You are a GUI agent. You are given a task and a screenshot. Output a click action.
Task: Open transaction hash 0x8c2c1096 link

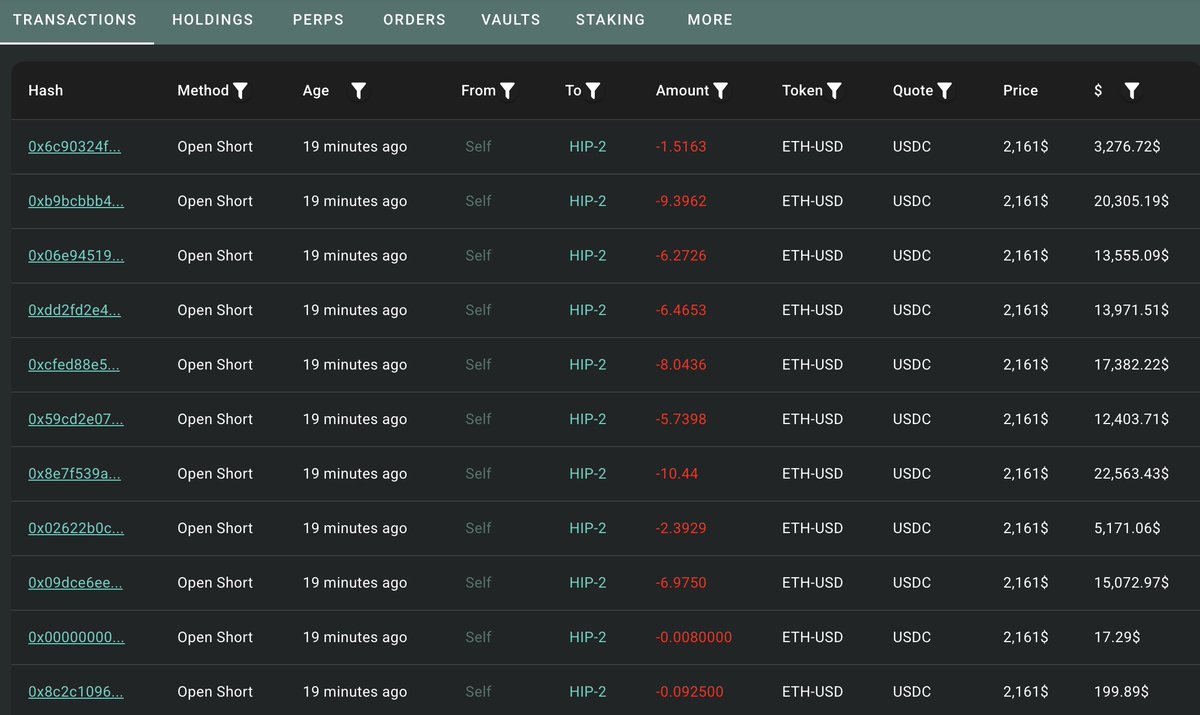pyautogui.click(x=76, y=692)
